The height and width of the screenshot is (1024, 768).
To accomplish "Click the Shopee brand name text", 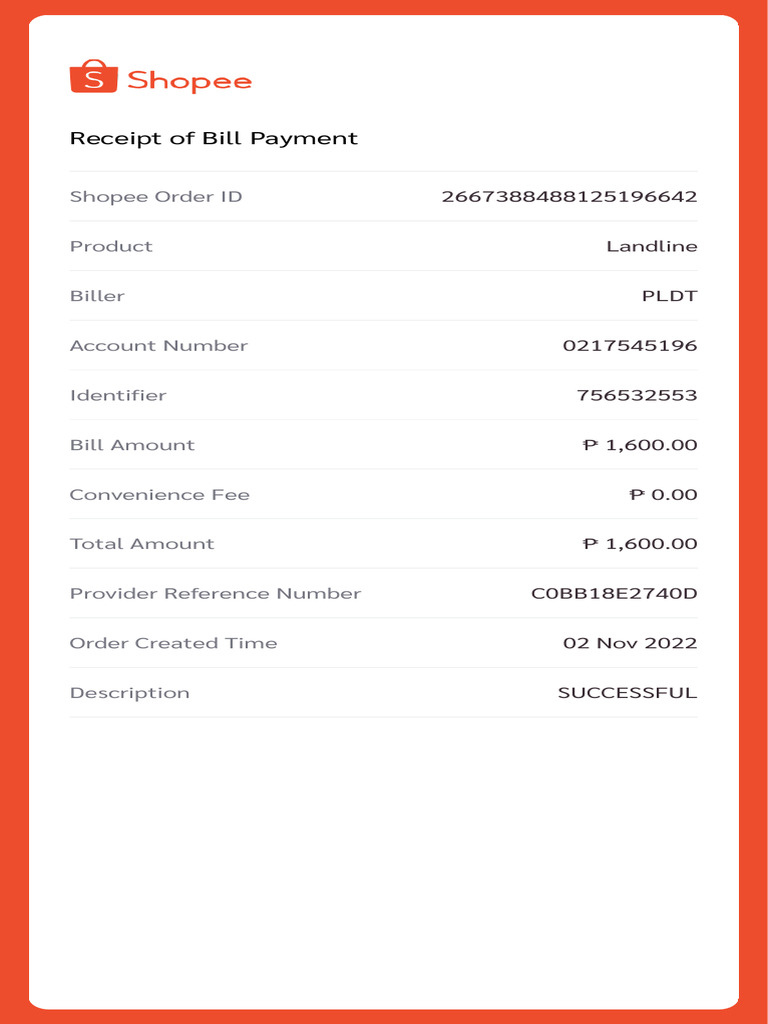I will point(189,82).
